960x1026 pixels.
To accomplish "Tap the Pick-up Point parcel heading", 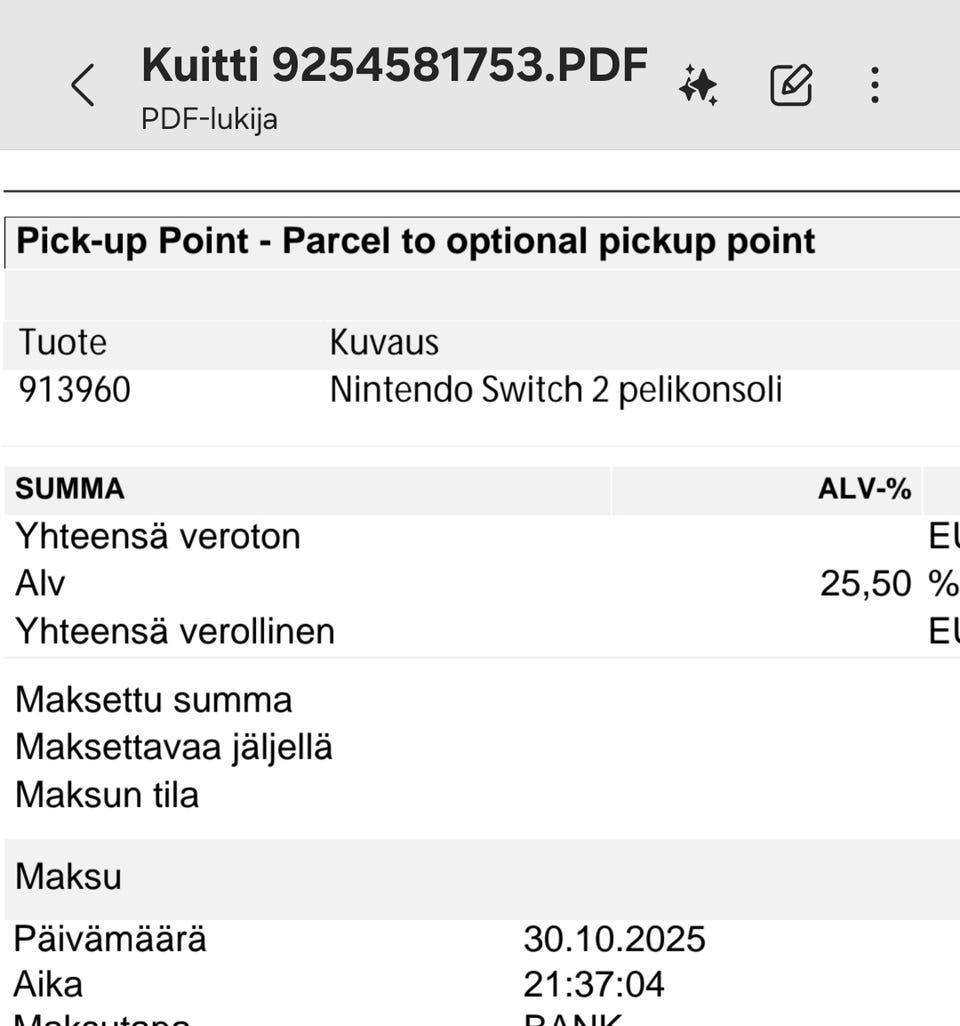I will coord(416,241).
